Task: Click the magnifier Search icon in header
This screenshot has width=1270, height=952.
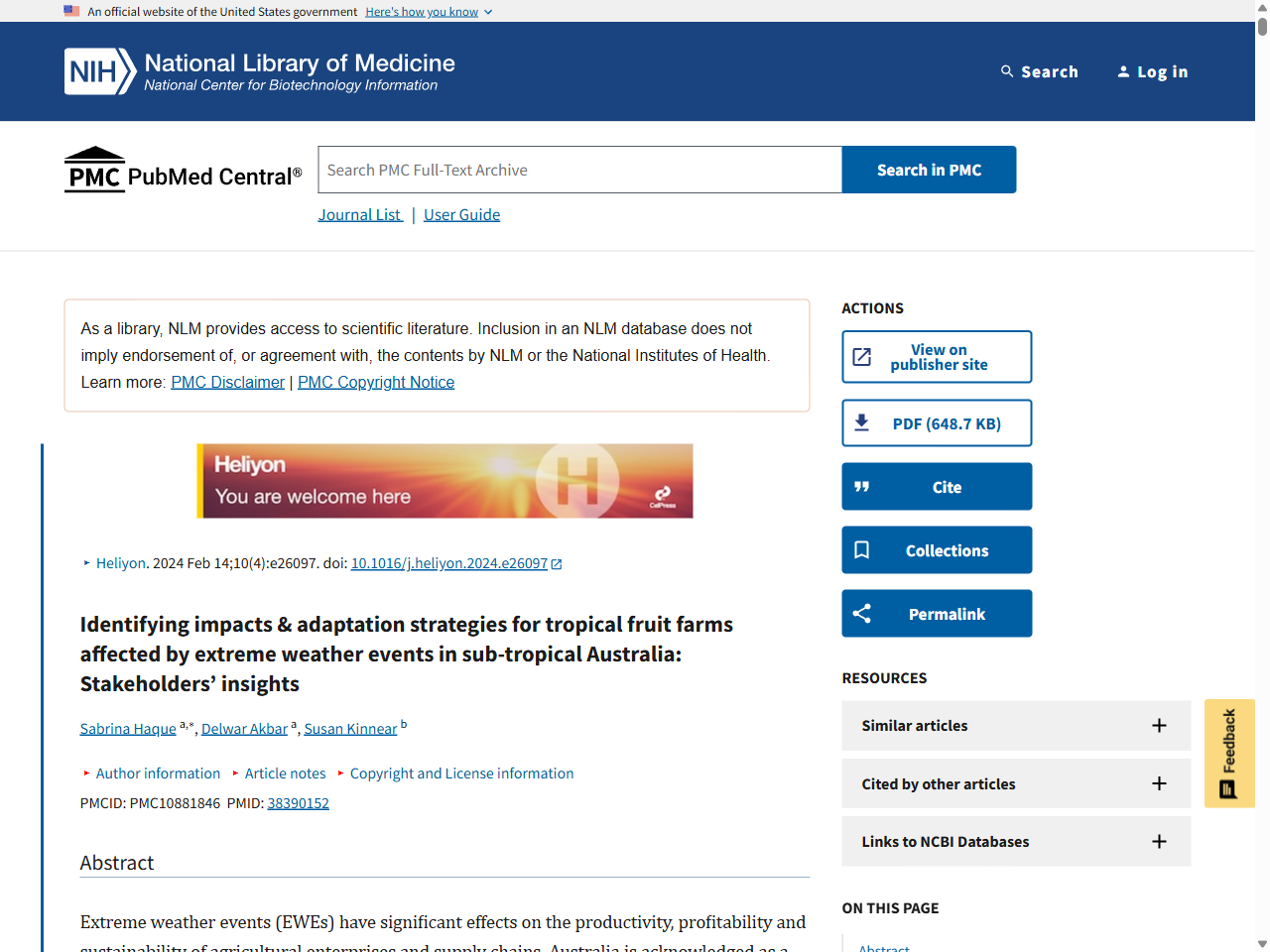Action: click(x=1007, y=71)
